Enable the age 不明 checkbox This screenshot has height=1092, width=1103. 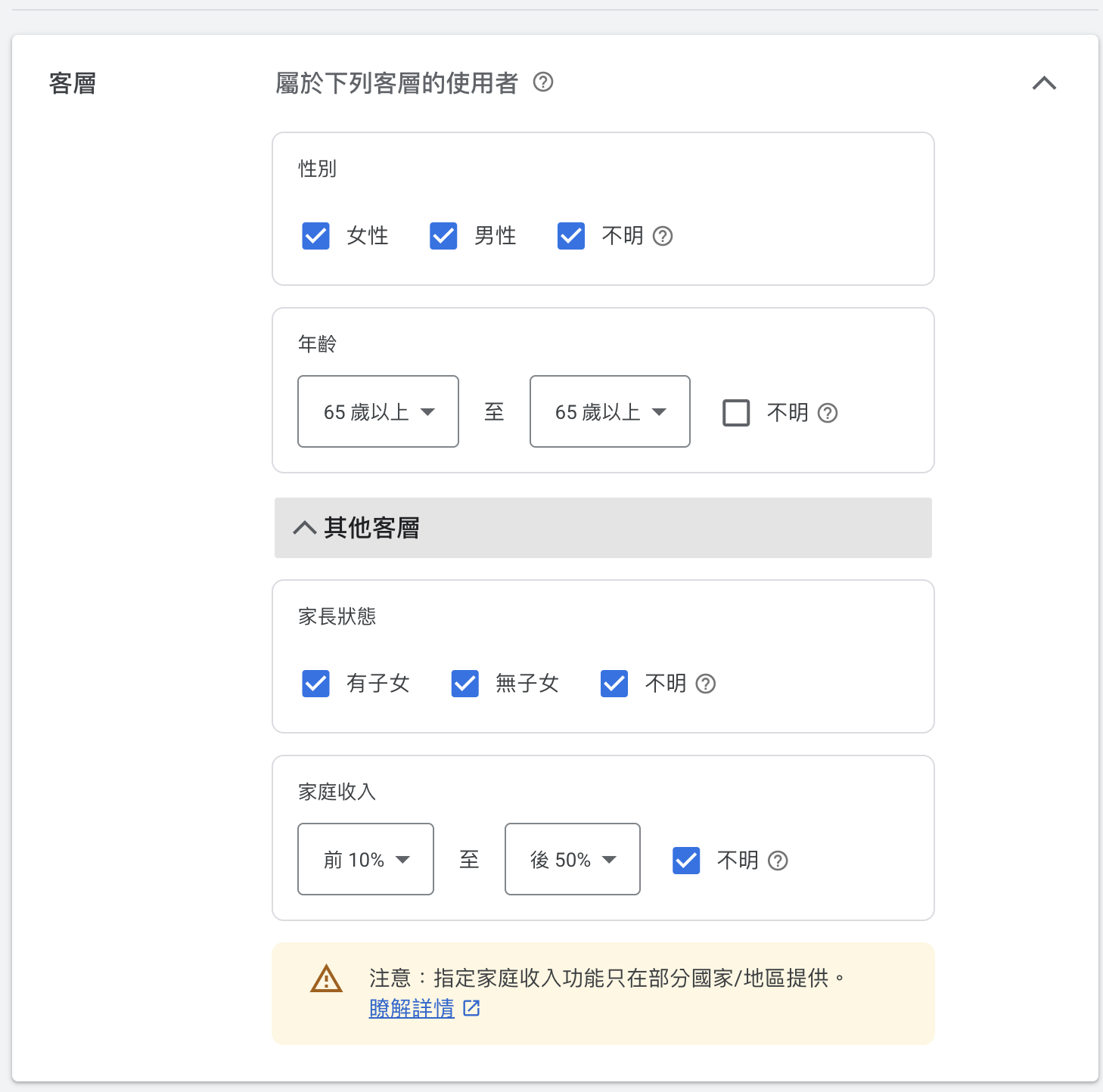click(736, 413)
